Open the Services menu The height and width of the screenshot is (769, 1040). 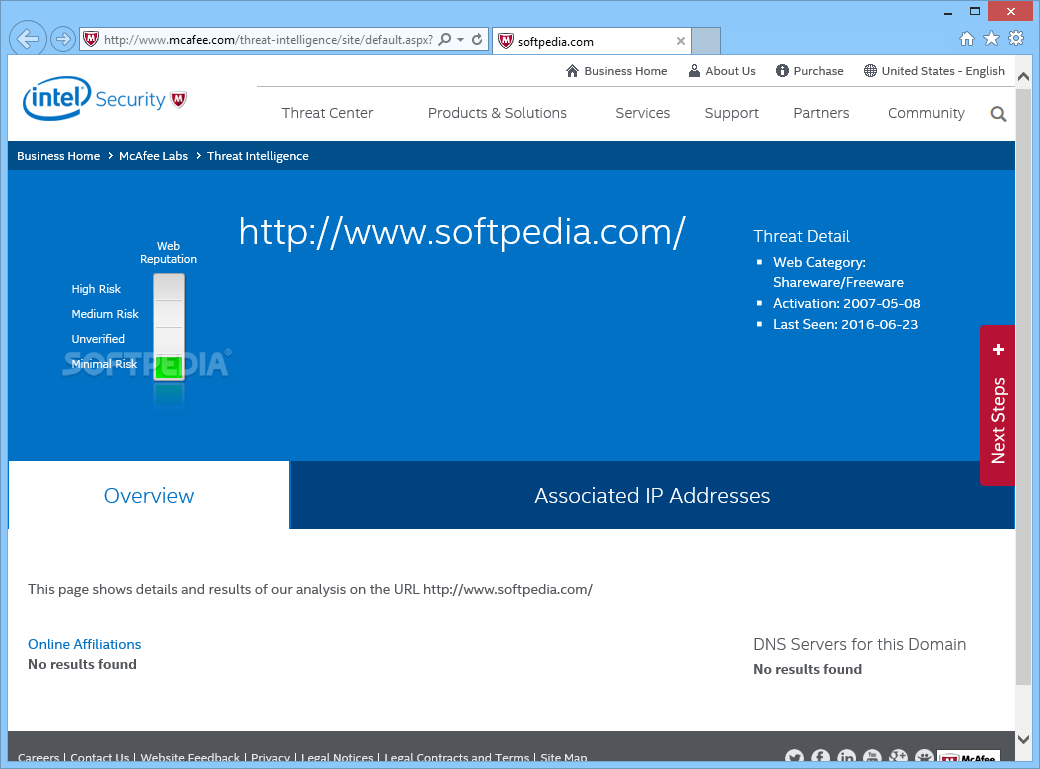(x=642, y=113)
